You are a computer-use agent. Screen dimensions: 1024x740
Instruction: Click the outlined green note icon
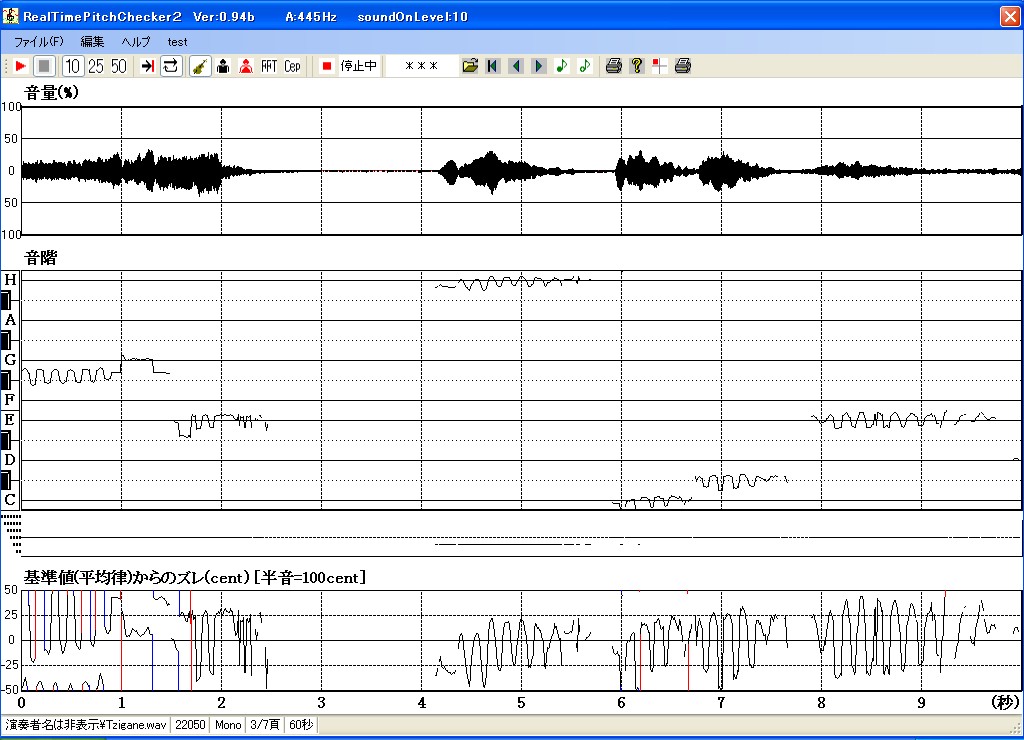click(584, 66)
